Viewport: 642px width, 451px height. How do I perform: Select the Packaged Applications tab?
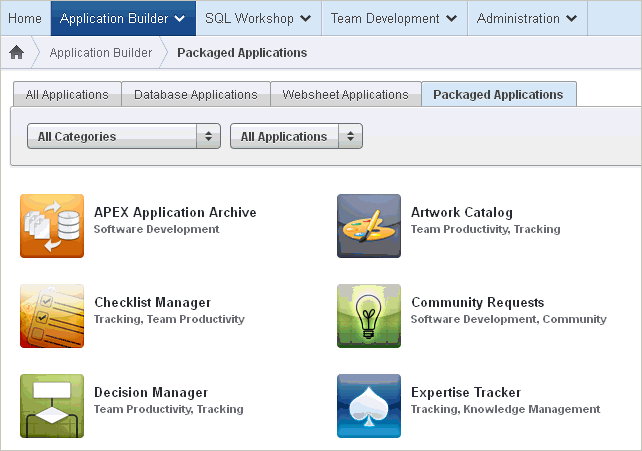click(x=499, y=95)
